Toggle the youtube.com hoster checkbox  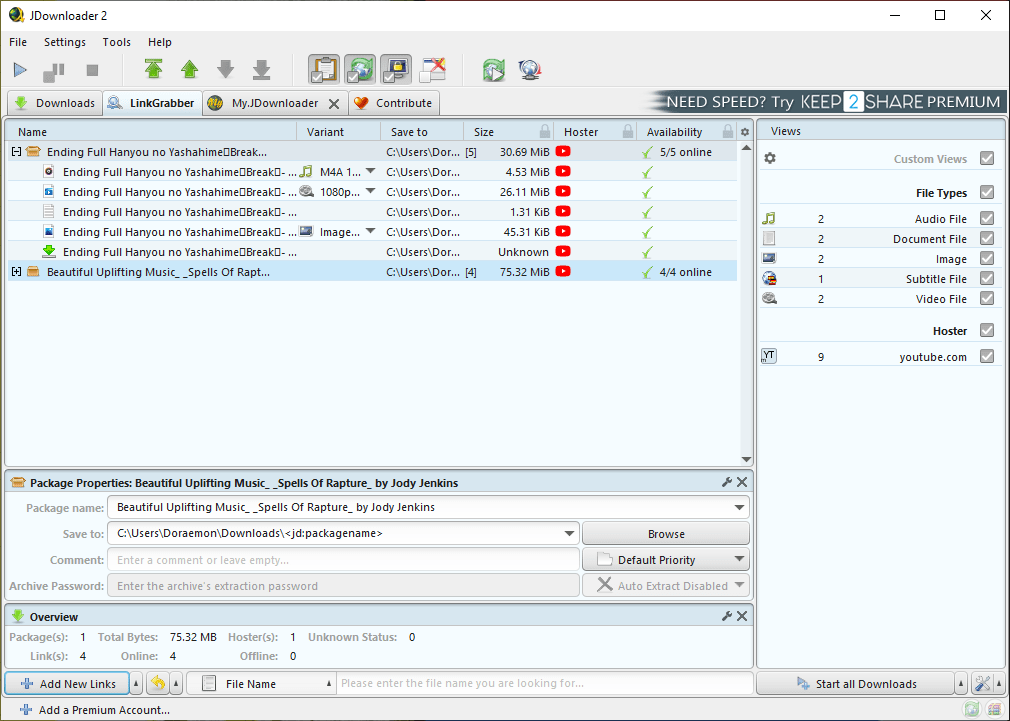[x=987, y=356]
